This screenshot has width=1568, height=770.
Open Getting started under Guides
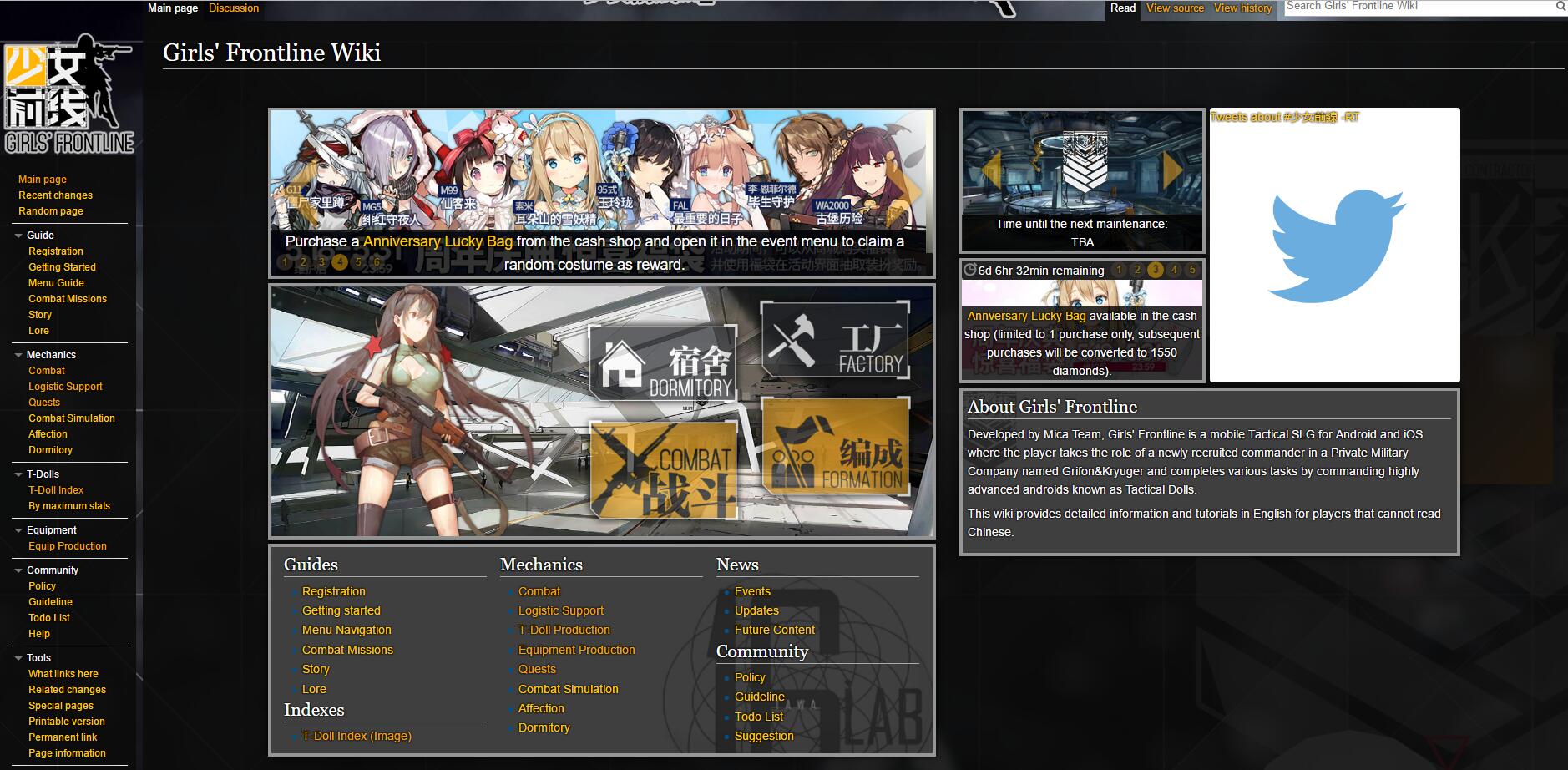341,610
